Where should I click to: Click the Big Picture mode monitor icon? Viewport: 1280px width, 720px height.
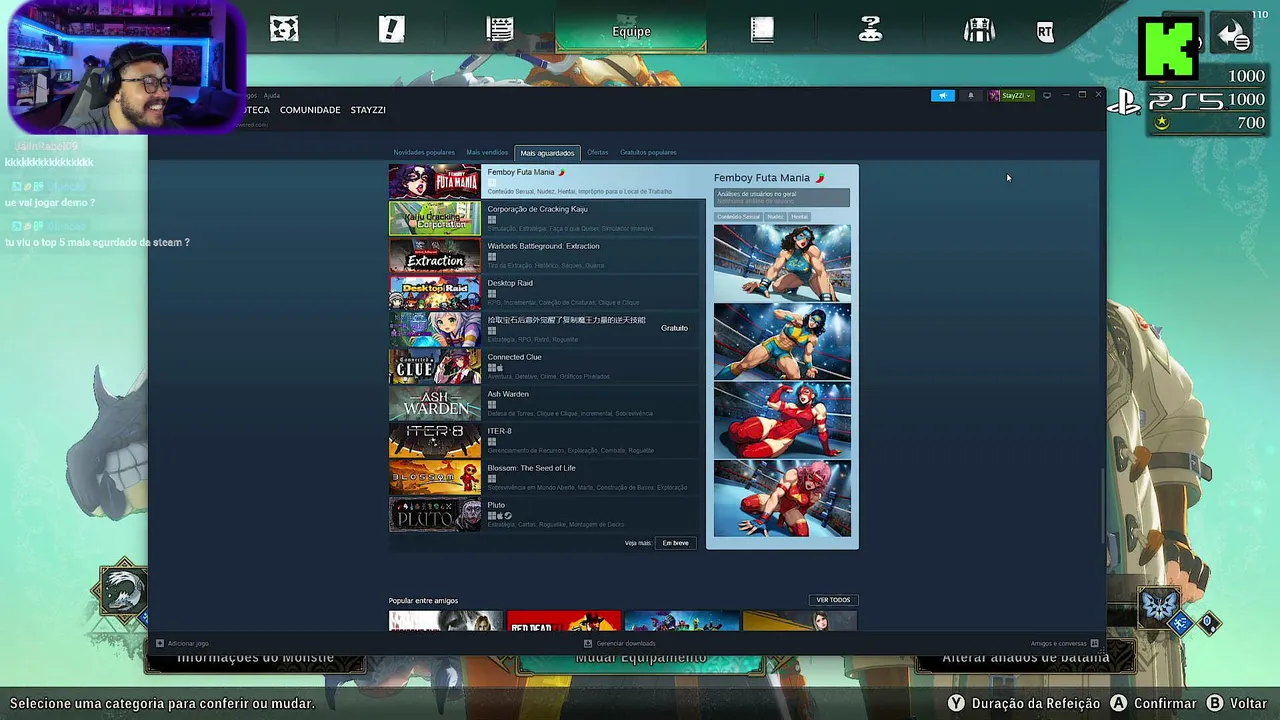click(x=1047, y=96)
